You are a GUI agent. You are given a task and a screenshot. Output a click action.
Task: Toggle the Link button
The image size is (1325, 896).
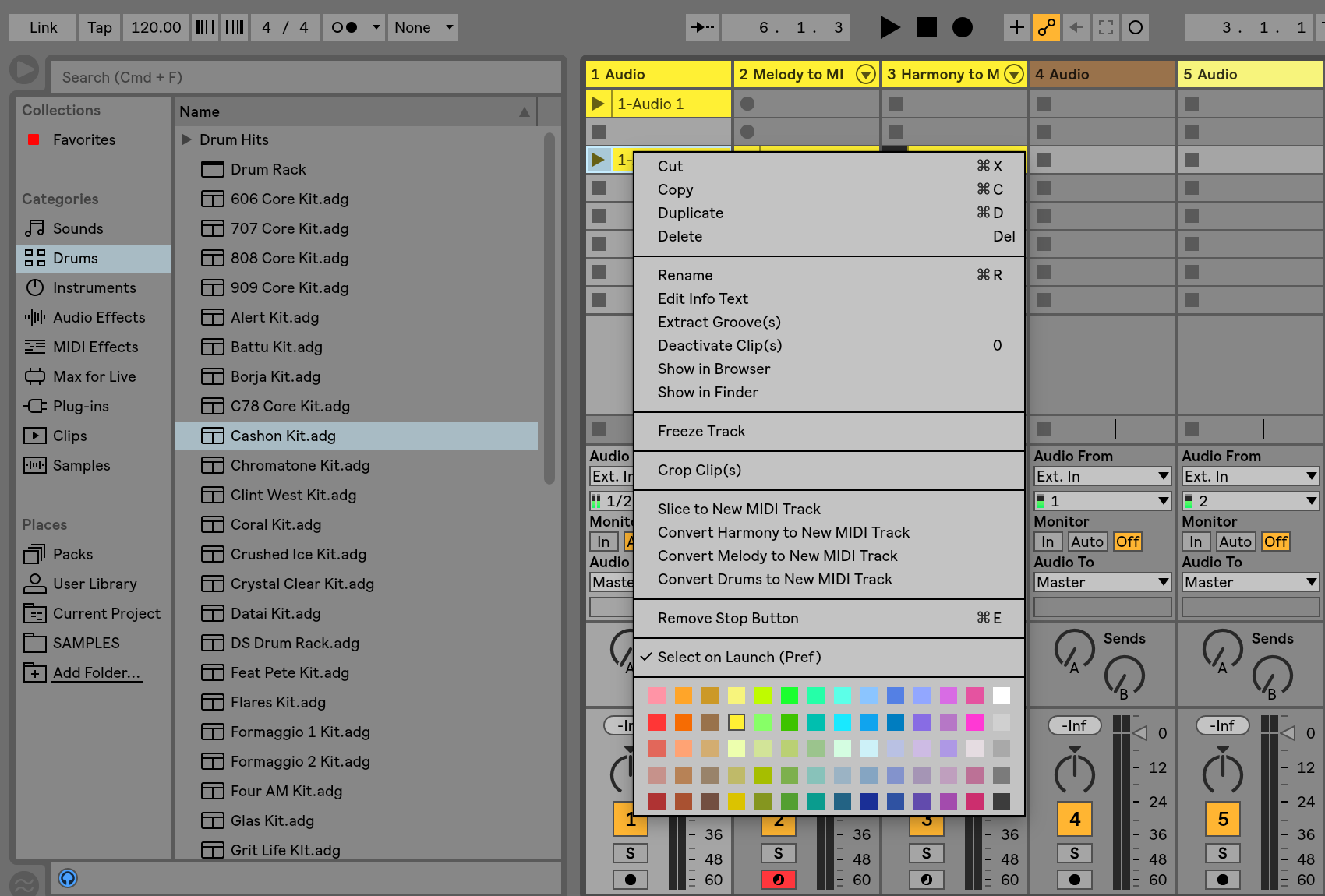click(43, 27)
